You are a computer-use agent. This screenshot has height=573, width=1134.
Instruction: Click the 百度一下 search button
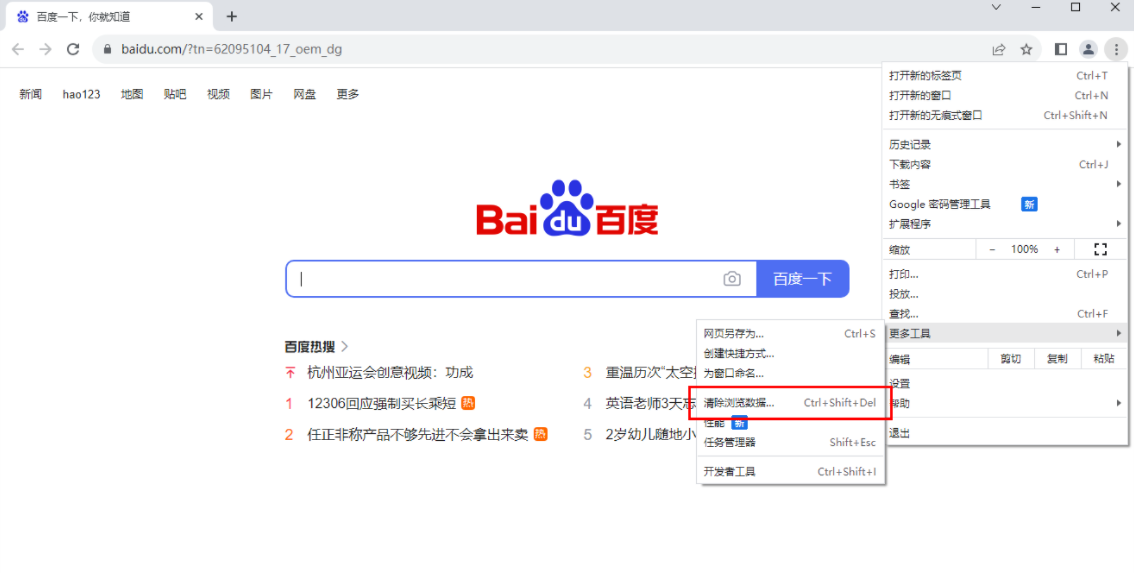[803, 279]
